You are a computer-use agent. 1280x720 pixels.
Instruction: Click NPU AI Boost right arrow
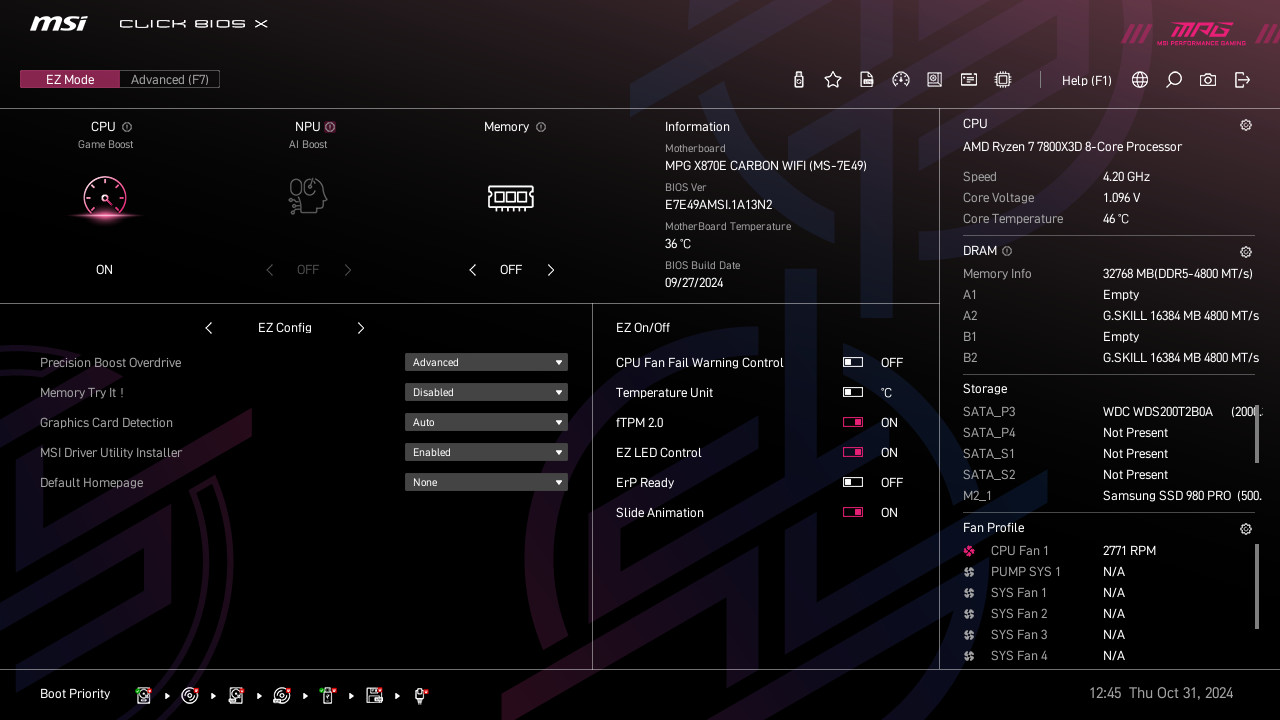tap(348, 270)
